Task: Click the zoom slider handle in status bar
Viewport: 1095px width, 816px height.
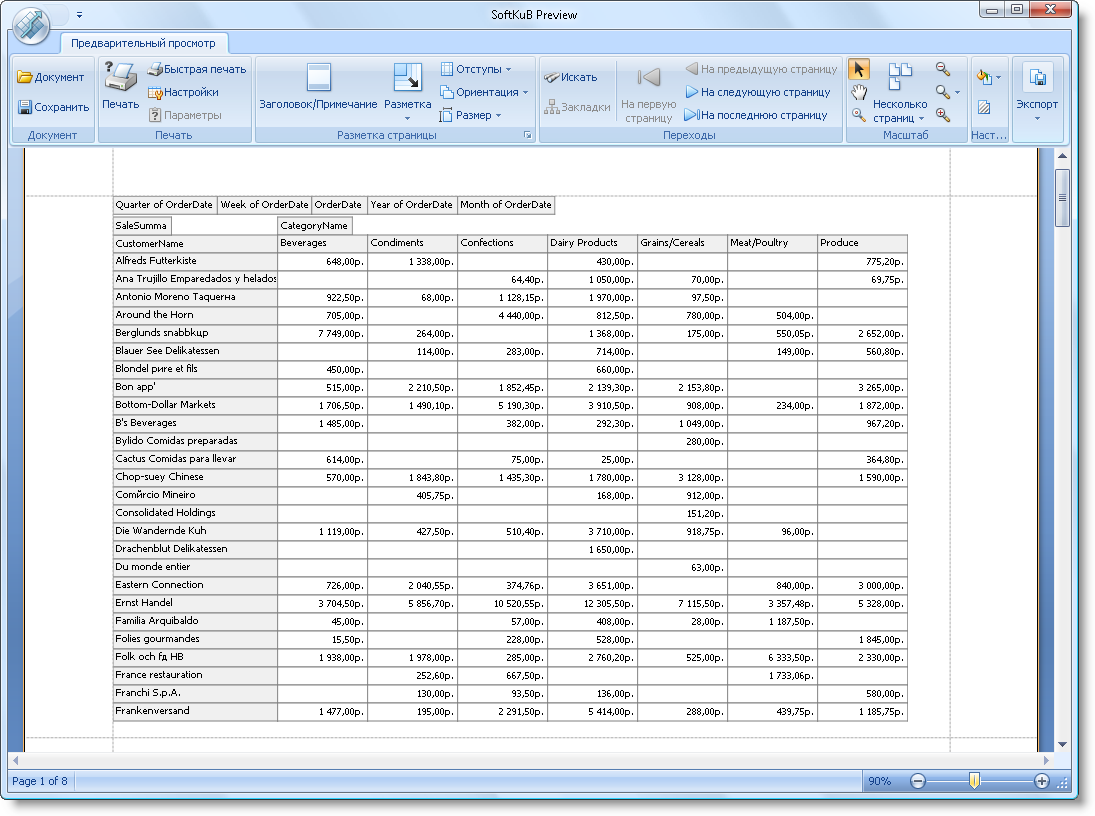Action: click(x=975, y=781)
